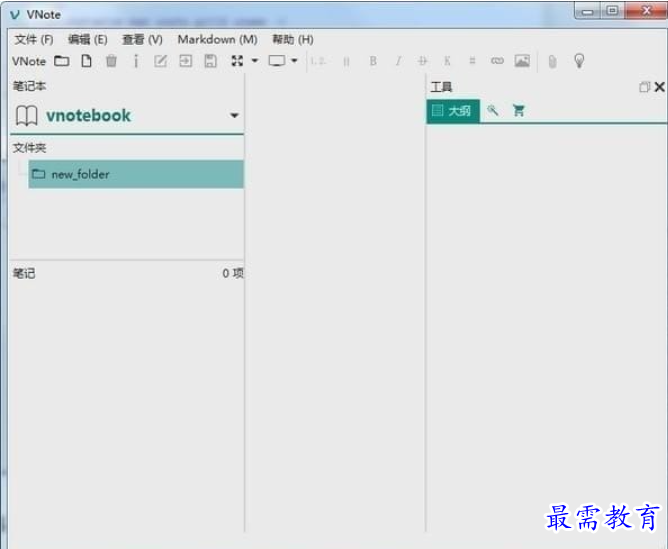Click the new root folder icon
This screenshot has width=668, height=549.
tap(61, 61)
